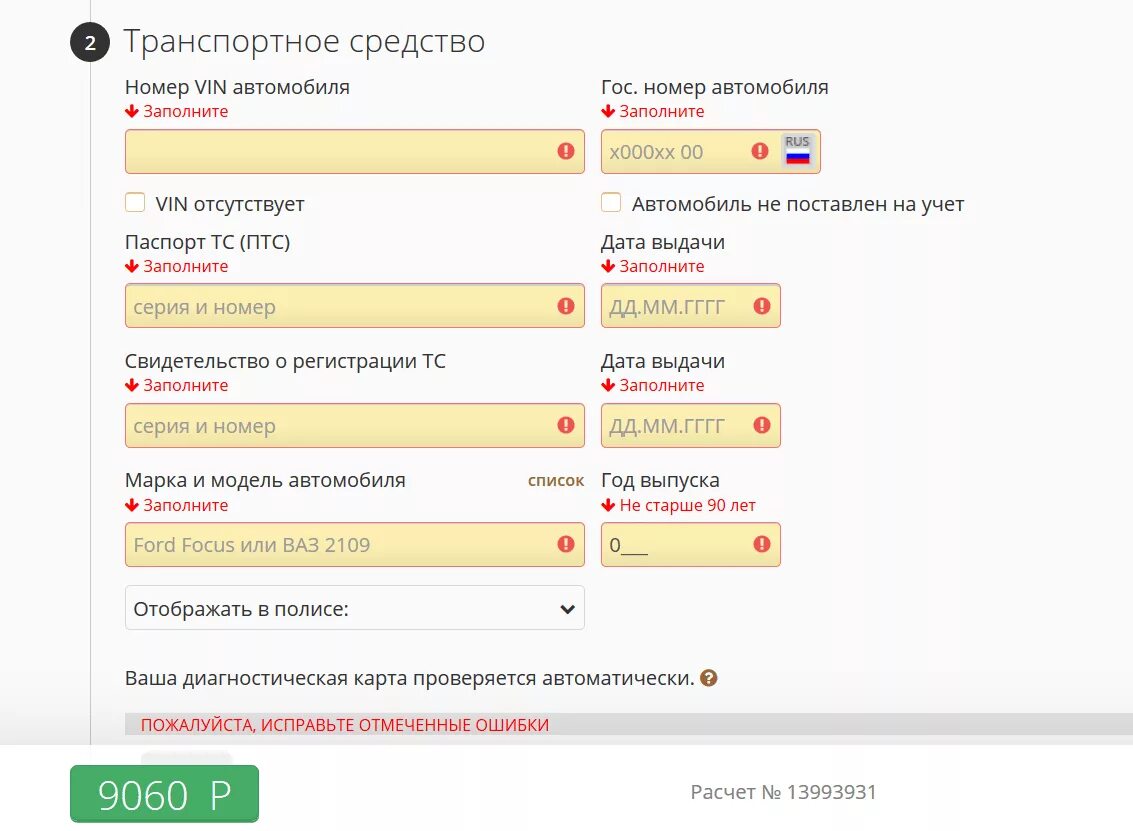Click error icon in certificate issue date field
Image resolution: width=1133 pixels, height=831 pixels.
[x=762, y=425]
